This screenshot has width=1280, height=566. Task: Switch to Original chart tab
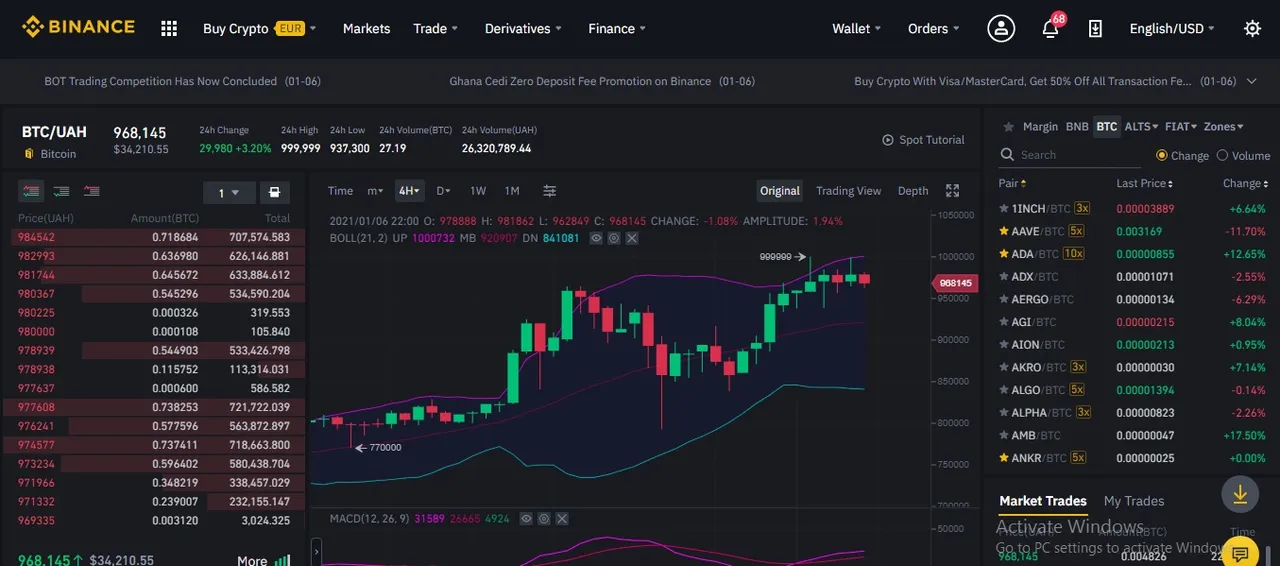point(780,191)
